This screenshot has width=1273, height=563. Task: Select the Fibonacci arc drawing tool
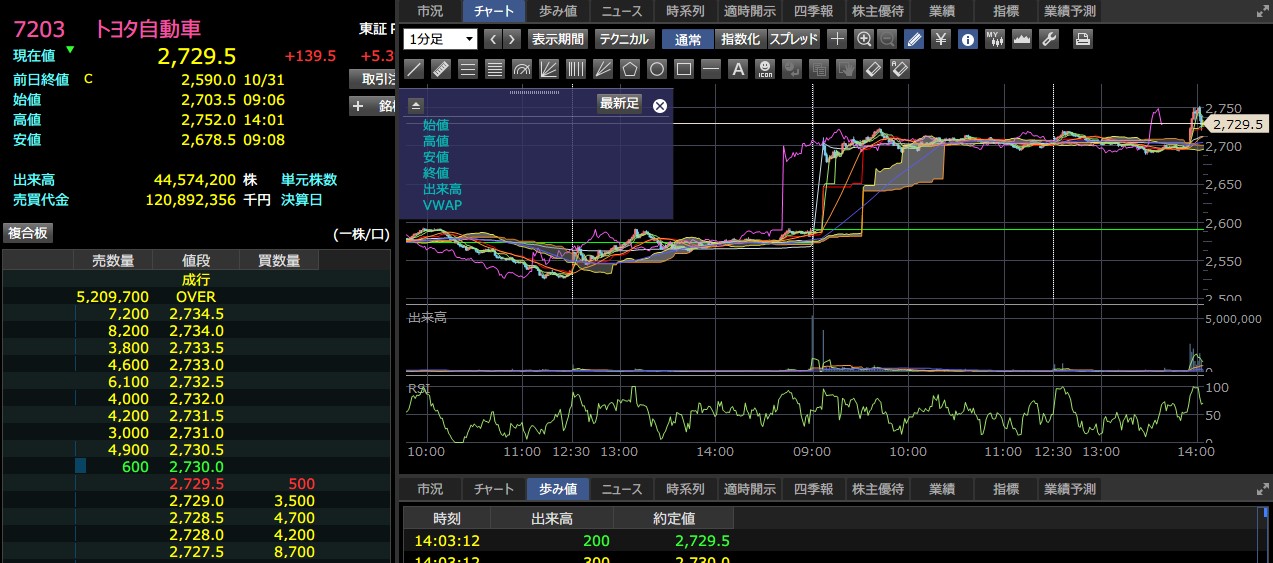[x=522, y=69]
